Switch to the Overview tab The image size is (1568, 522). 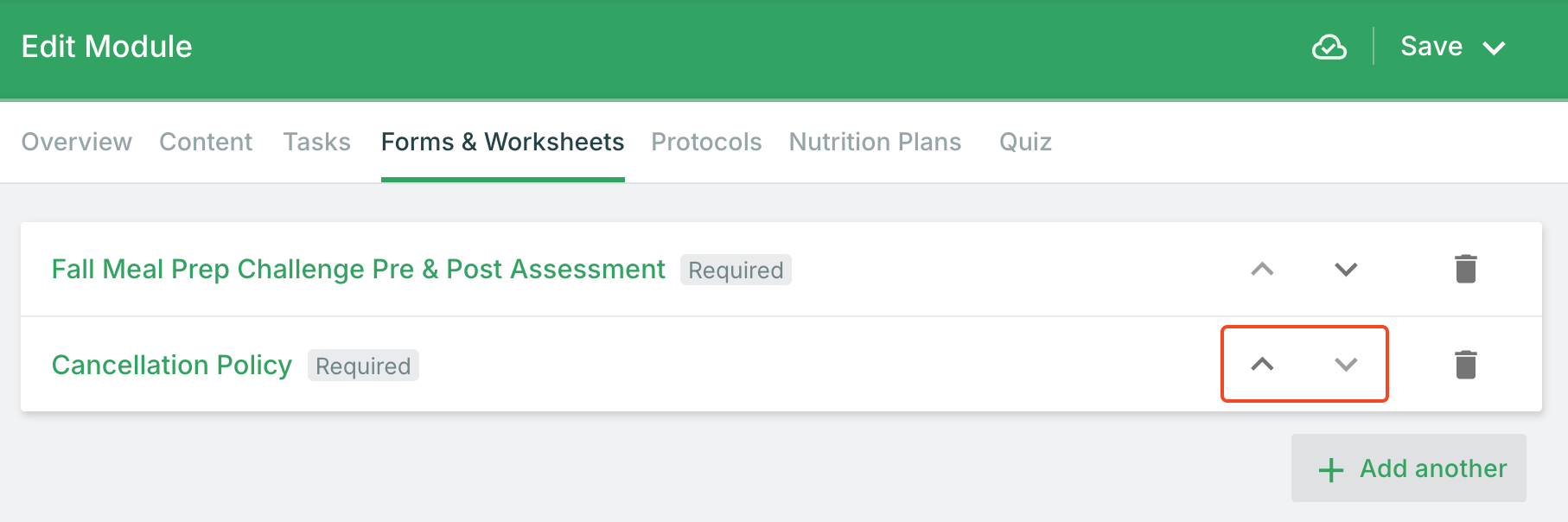pyautogui.click(x=76, y=142)
